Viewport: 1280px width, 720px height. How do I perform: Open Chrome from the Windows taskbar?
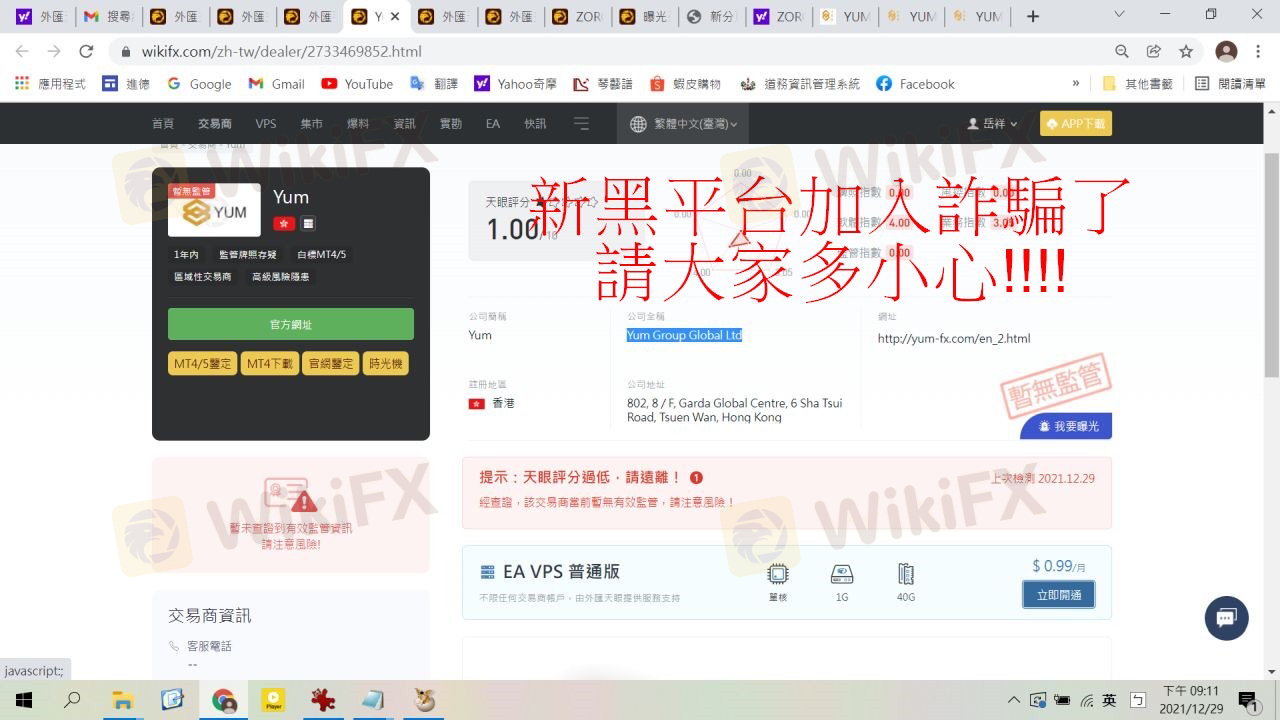tap(223, 700)
